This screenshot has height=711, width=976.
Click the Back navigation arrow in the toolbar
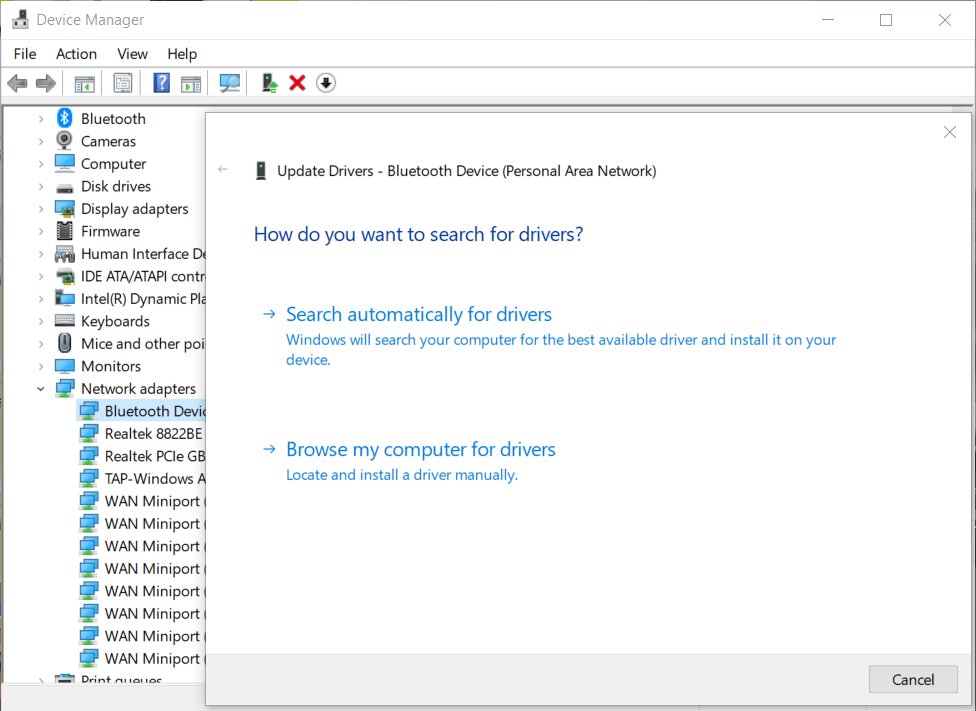(x=17, y=82)
